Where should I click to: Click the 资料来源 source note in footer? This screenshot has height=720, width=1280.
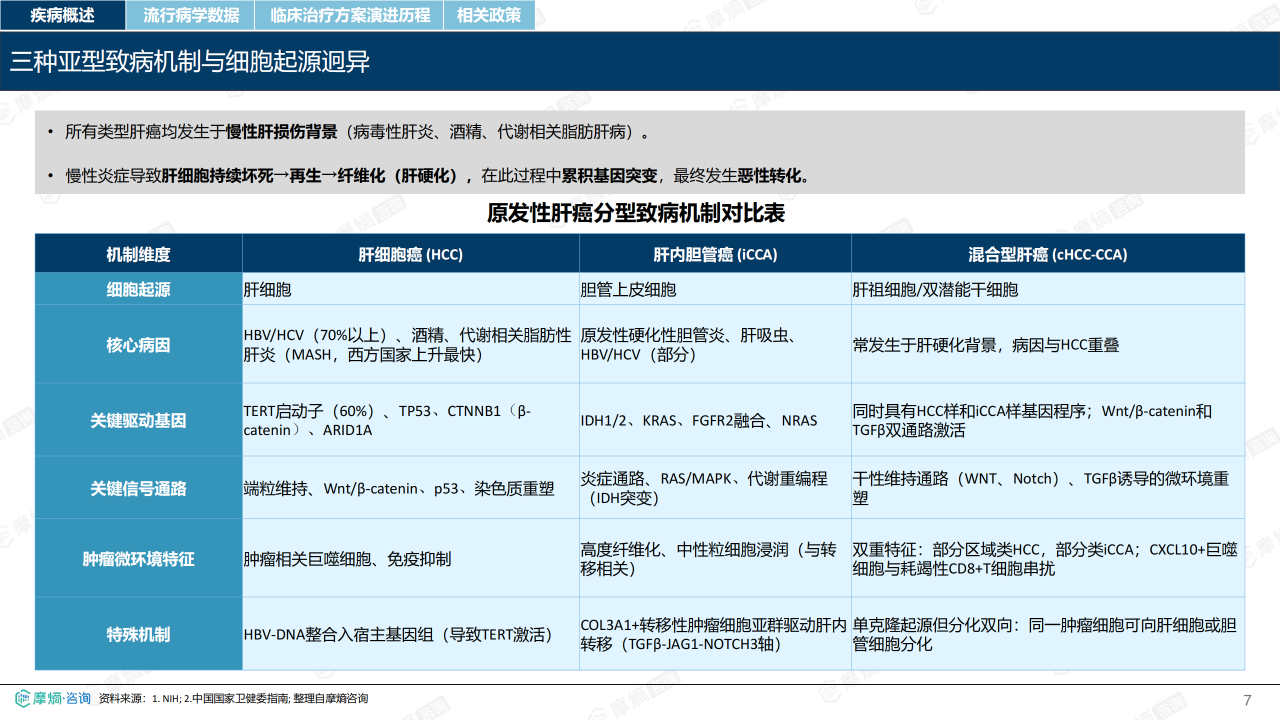pyautogui.click(x=233, y=698)
